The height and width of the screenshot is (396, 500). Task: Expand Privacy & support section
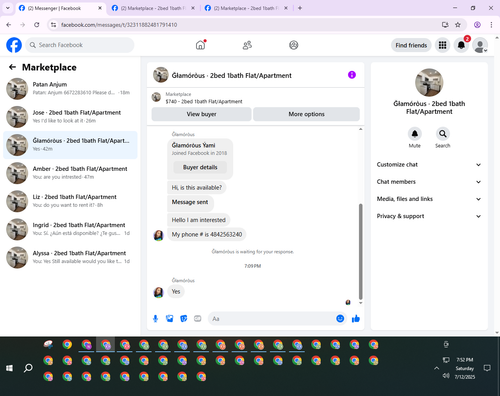(429, 216)
